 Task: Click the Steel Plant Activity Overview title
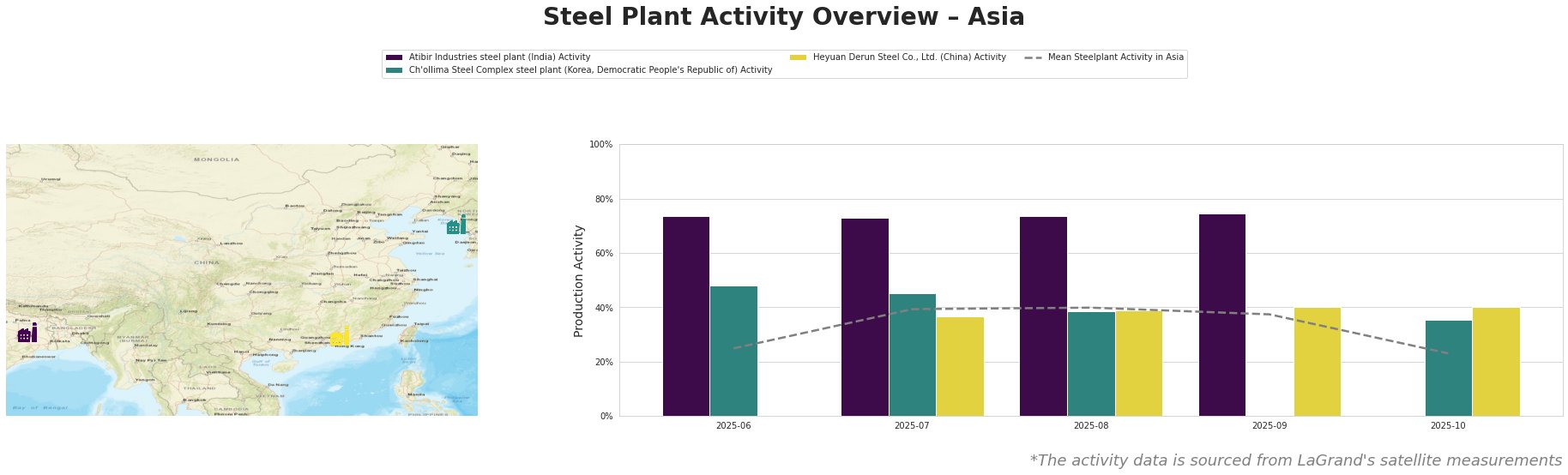point(783,17)
